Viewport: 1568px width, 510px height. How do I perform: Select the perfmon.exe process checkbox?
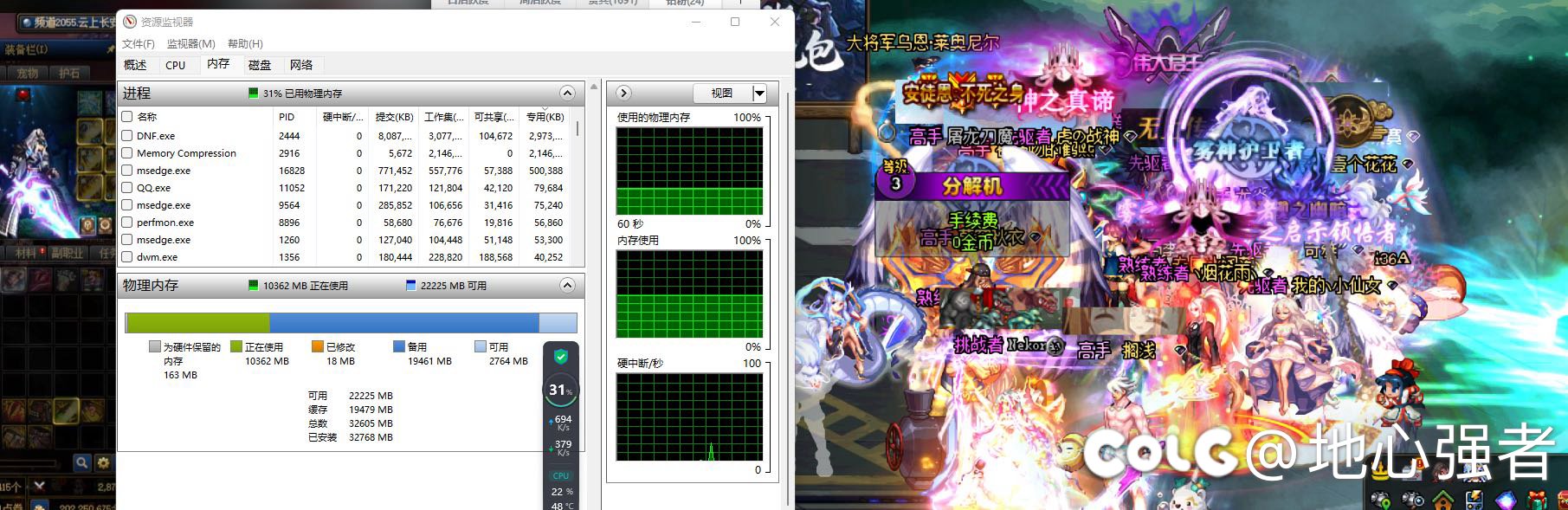pos(127,223)
